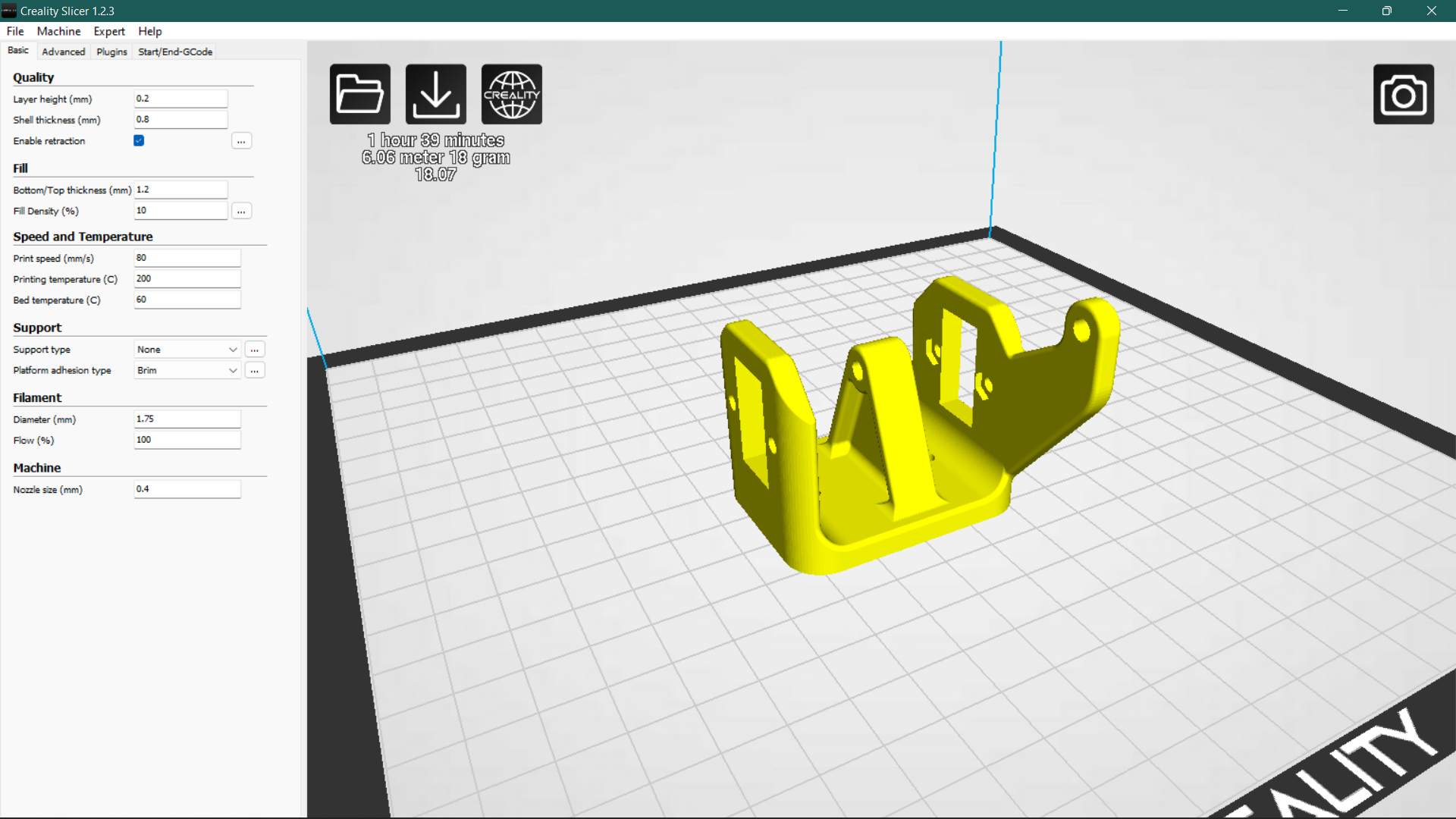Image resolution: width=1456 pixels, height=819 pixels.
Task: Open the Start/End-GCode tab
Action: click(174, 51)
